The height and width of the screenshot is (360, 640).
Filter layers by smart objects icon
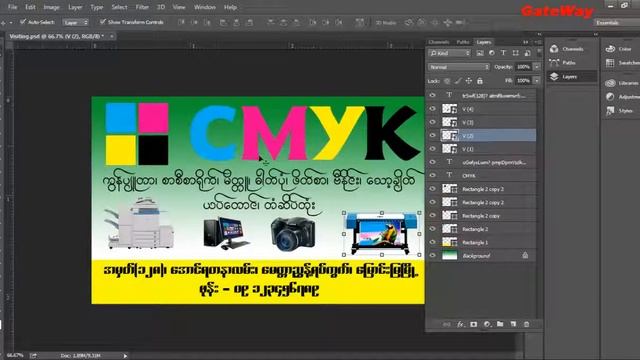click(527, 53)
